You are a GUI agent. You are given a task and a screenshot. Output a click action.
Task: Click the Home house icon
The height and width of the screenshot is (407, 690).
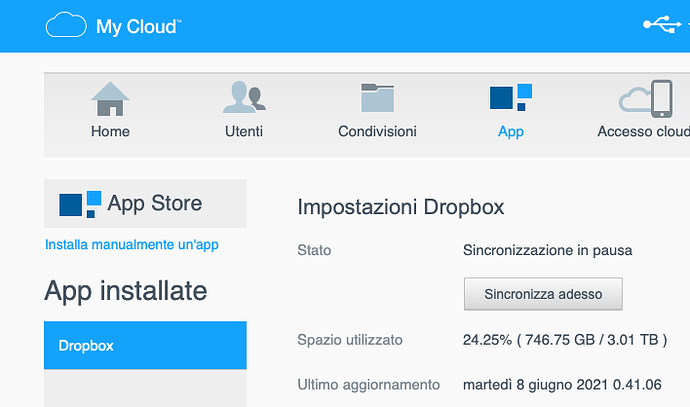tap(110, 99)
